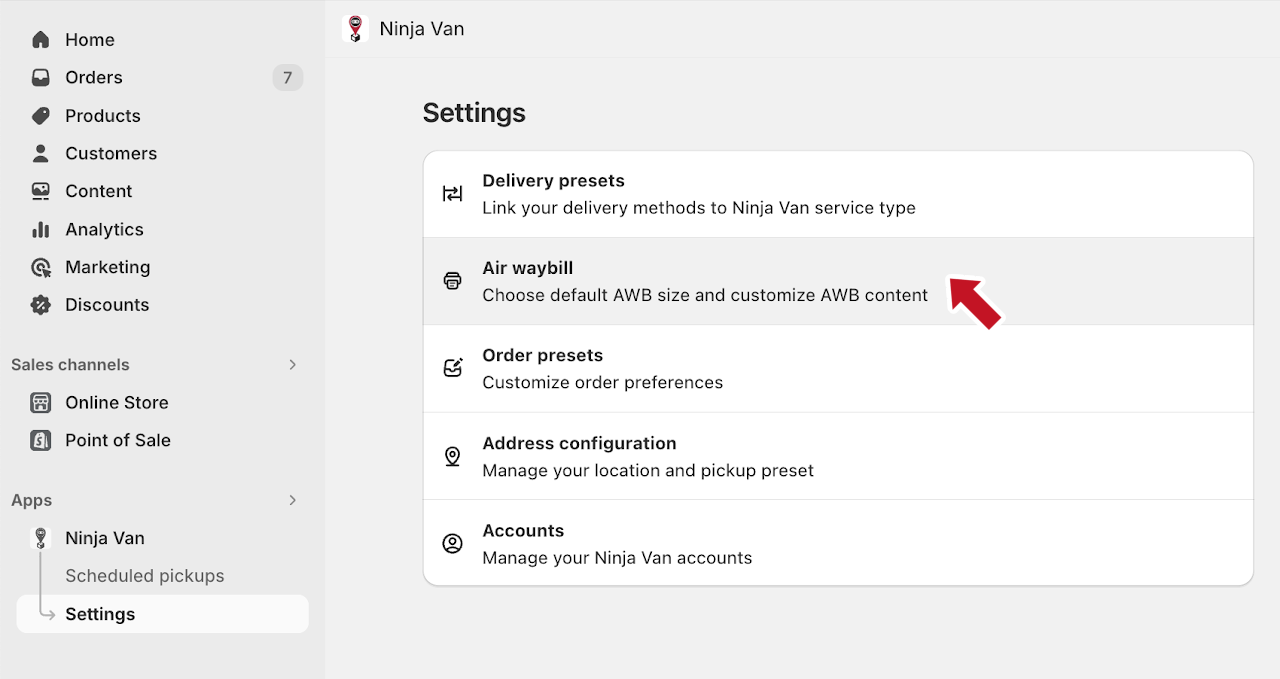
Task: Click the Home icon in sidebar
Action: coord(41,40)
